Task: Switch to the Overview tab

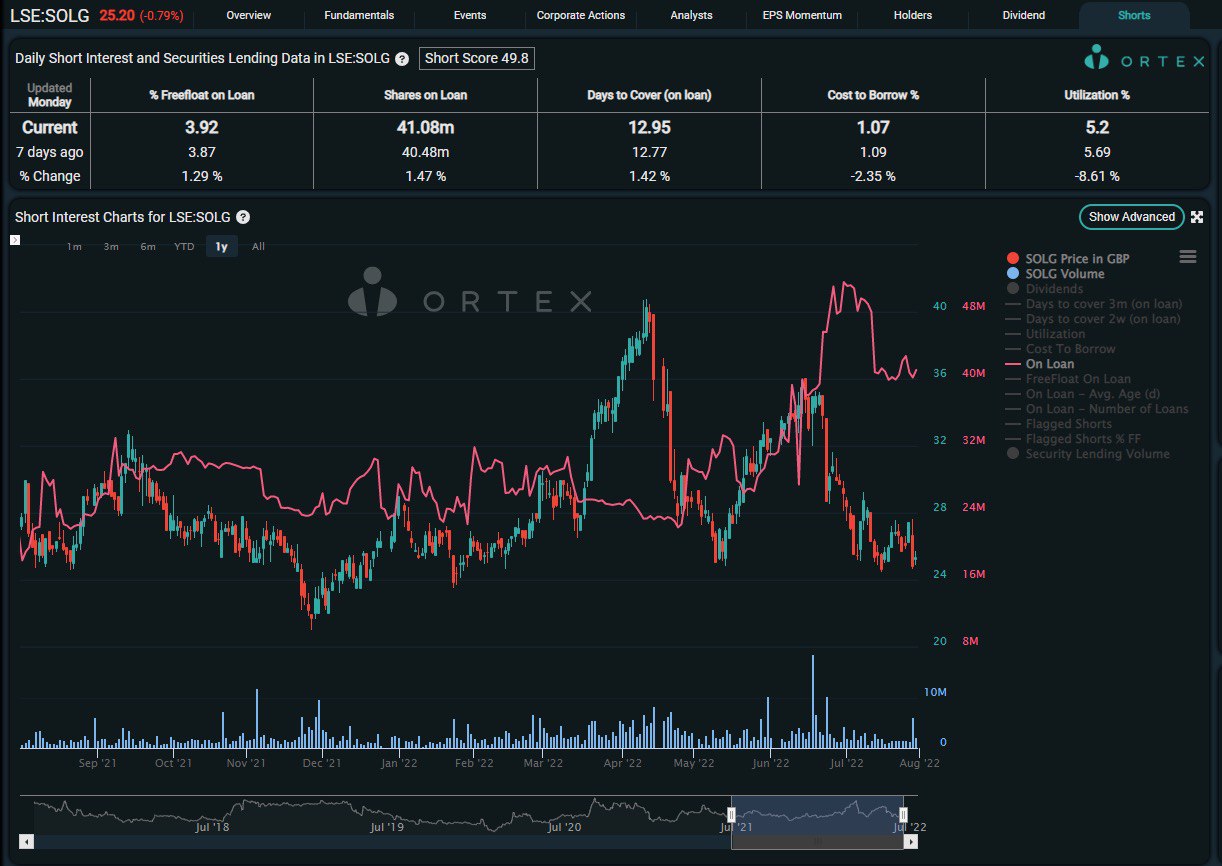Action: click(249, 15)
